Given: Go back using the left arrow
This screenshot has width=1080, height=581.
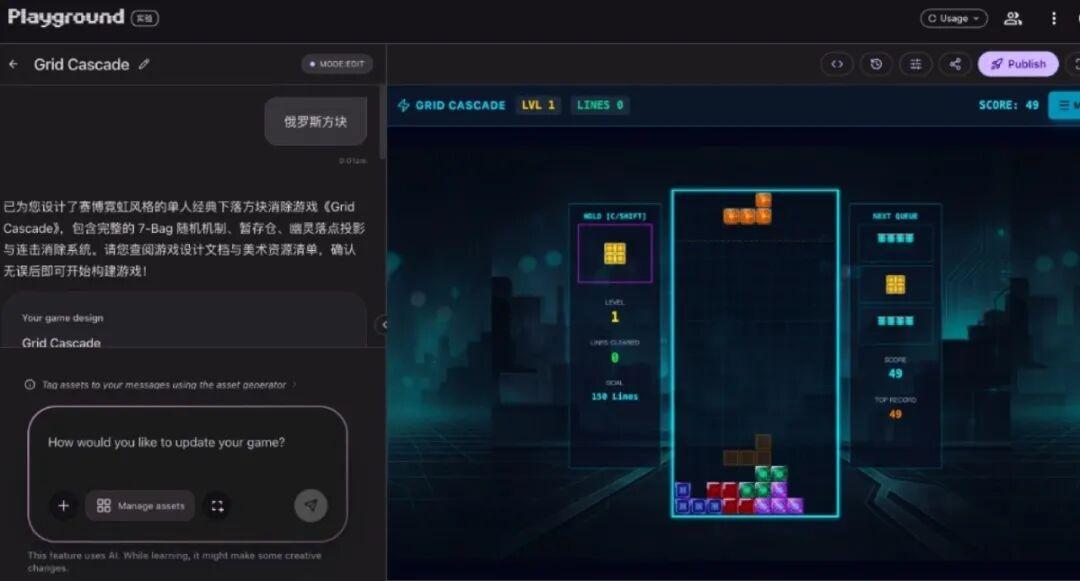Looking at the screenshot, I should coord(13,64).
